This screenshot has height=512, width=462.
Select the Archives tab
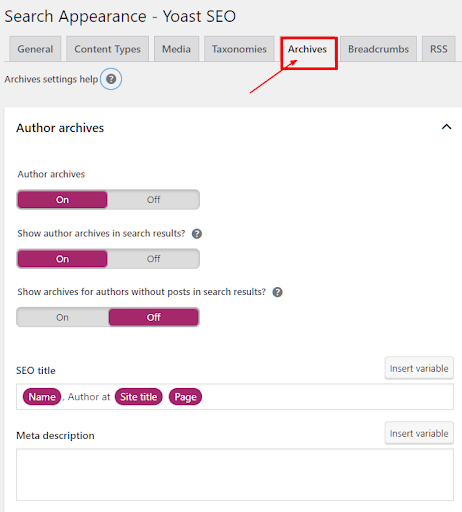[x=307, y=49]
